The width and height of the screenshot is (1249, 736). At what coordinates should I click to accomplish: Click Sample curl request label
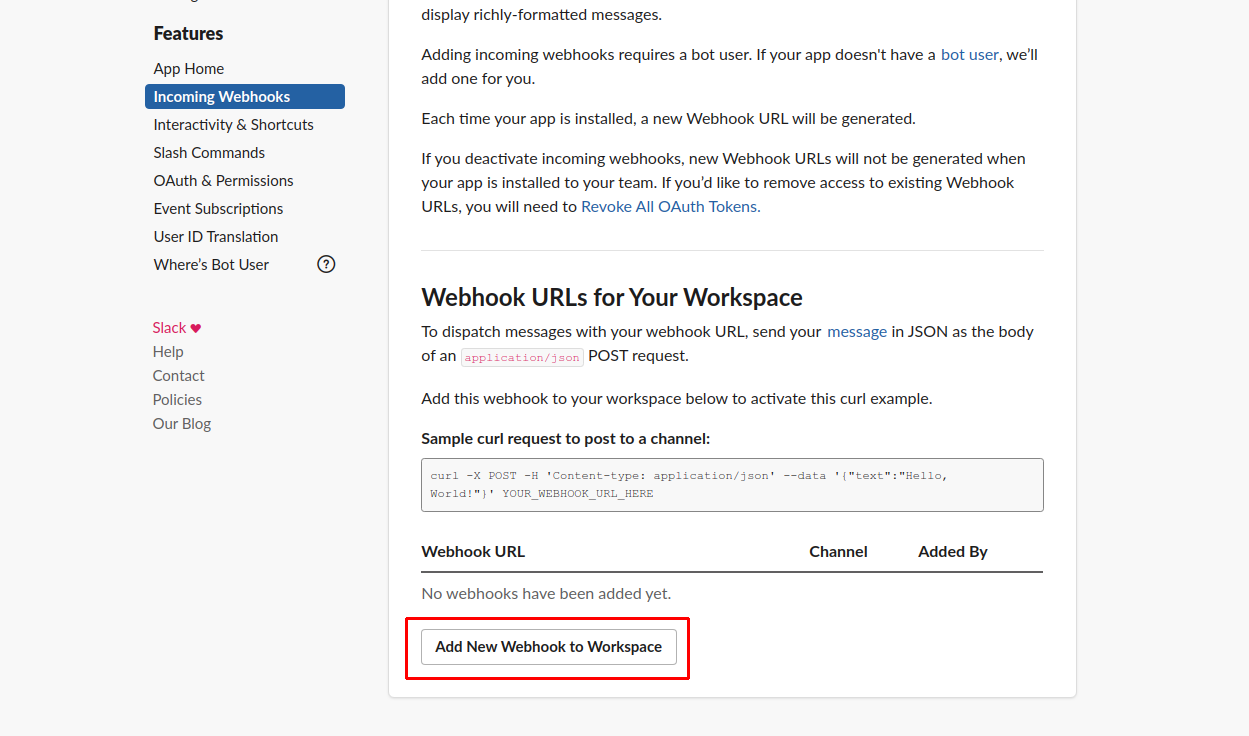(x=566, y=439)
